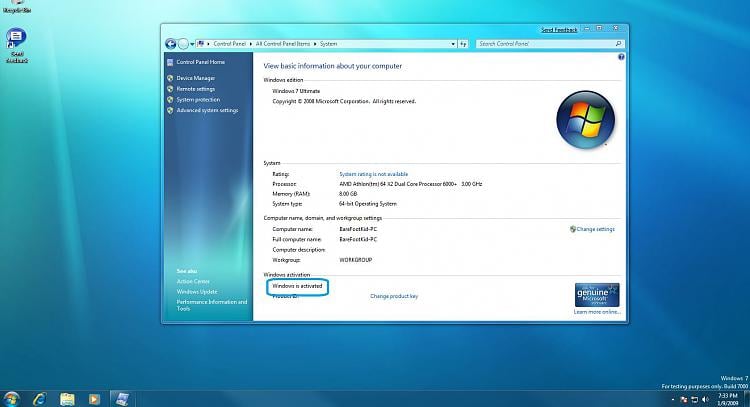Open Performance Information and Tools
Image resolution: width=750 pixels, height=407 pixels.
[x=212, y=305]
